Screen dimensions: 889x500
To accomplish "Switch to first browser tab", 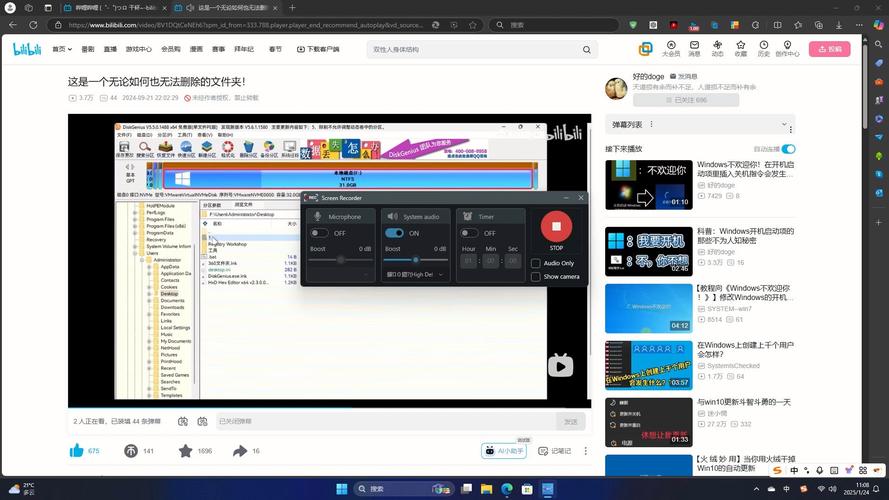I will point(113,8).
